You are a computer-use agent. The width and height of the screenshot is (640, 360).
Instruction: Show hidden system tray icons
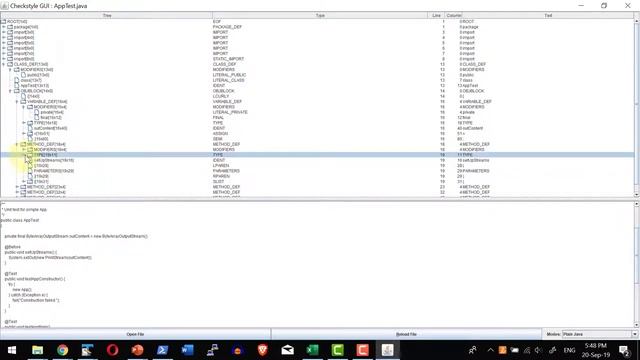click(x=490, y=350)
